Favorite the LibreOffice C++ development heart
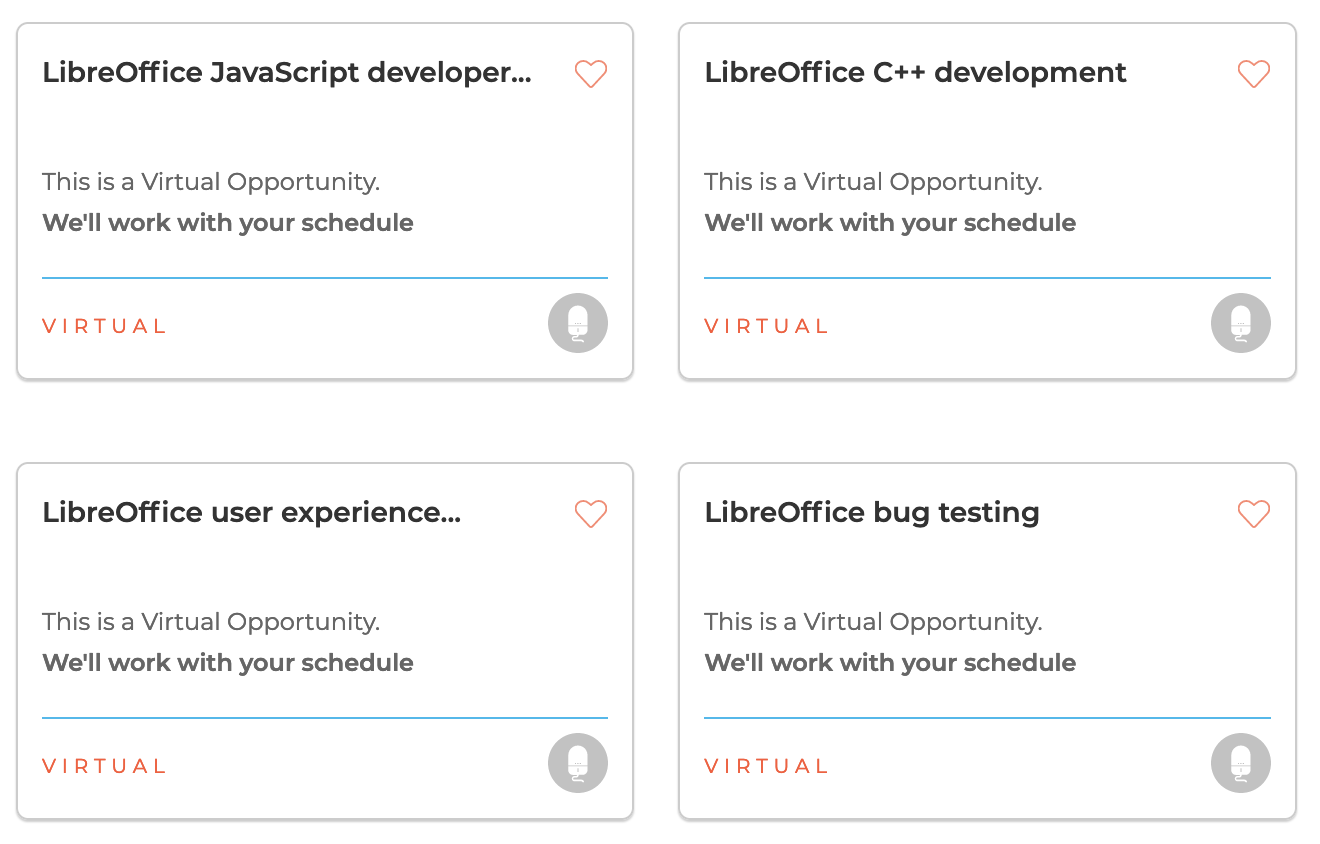1320x844 pixels. (x=1253, y=74)
